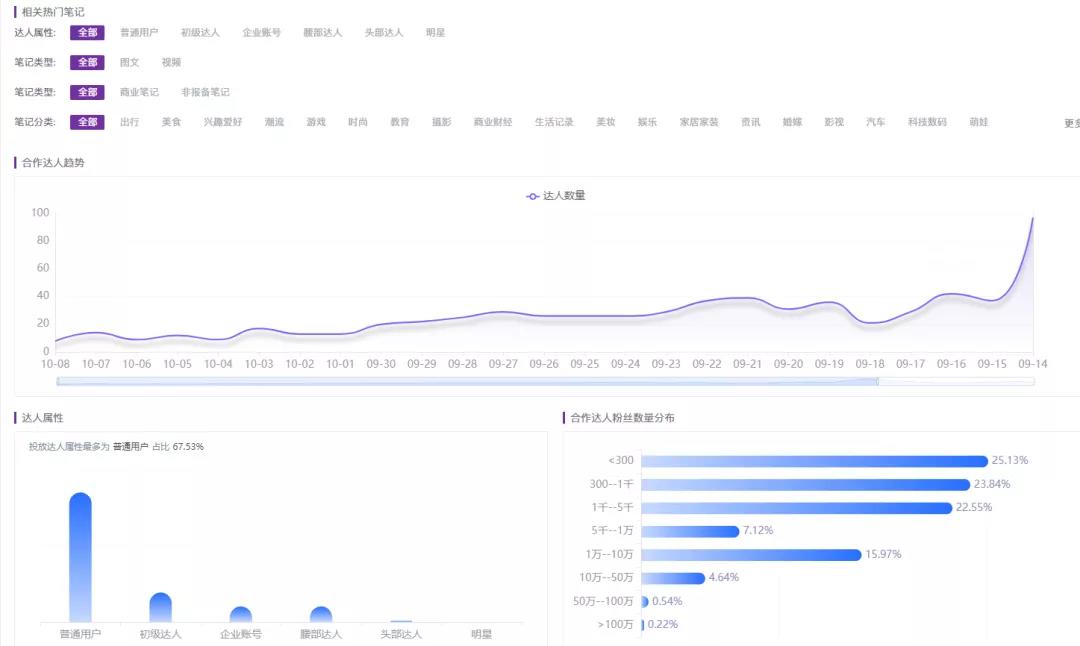
Task: Choose 视频 note type filter
Action: [x=172, y=62]
